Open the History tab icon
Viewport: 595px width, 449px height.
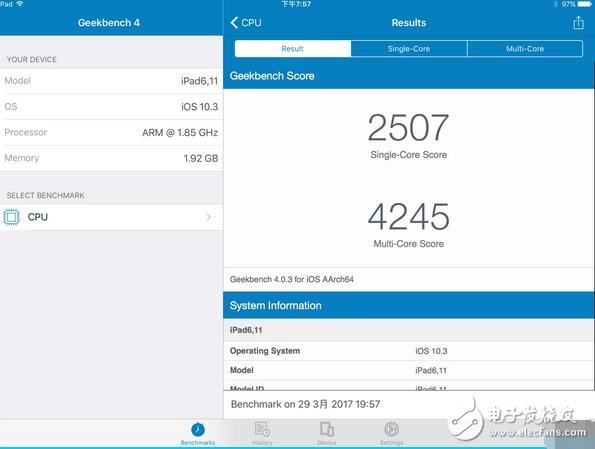262,429
